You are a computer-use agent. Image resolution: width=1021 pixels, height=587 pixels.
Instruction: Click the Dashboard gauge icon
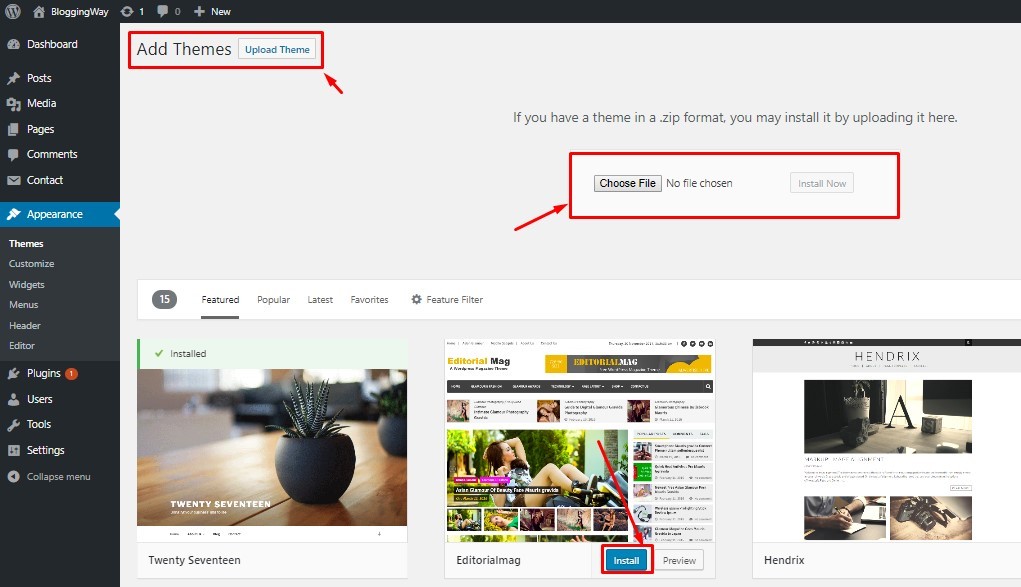13,44
